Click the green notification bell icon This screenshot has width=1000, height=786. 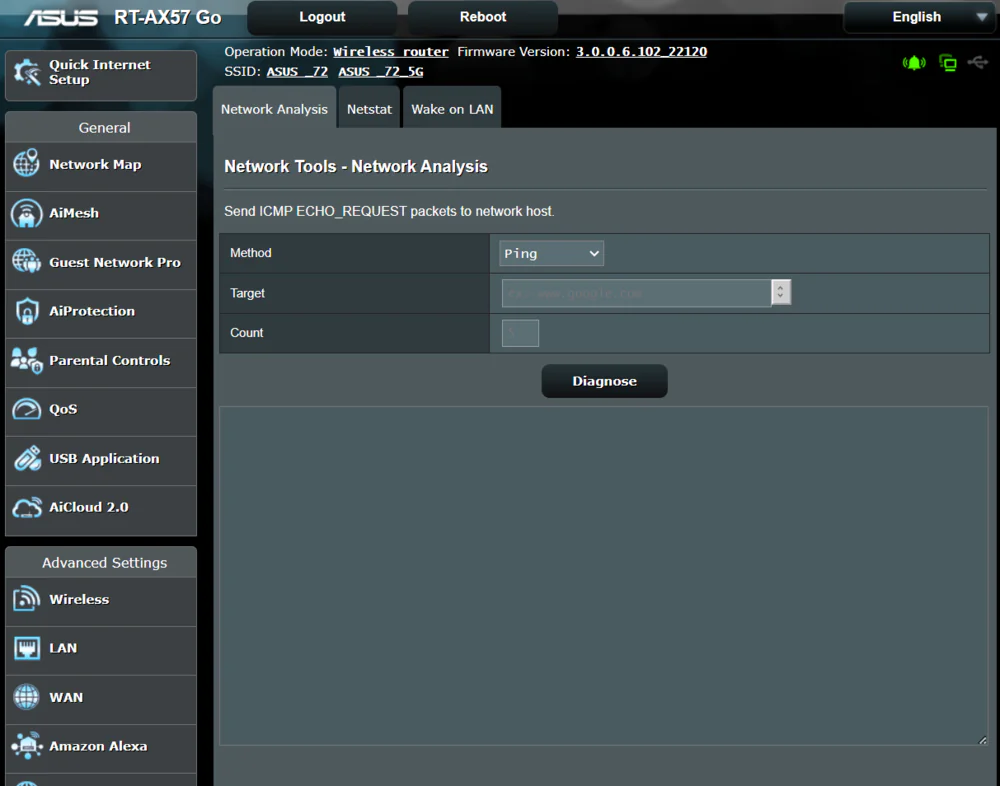[x=914, y=63]
